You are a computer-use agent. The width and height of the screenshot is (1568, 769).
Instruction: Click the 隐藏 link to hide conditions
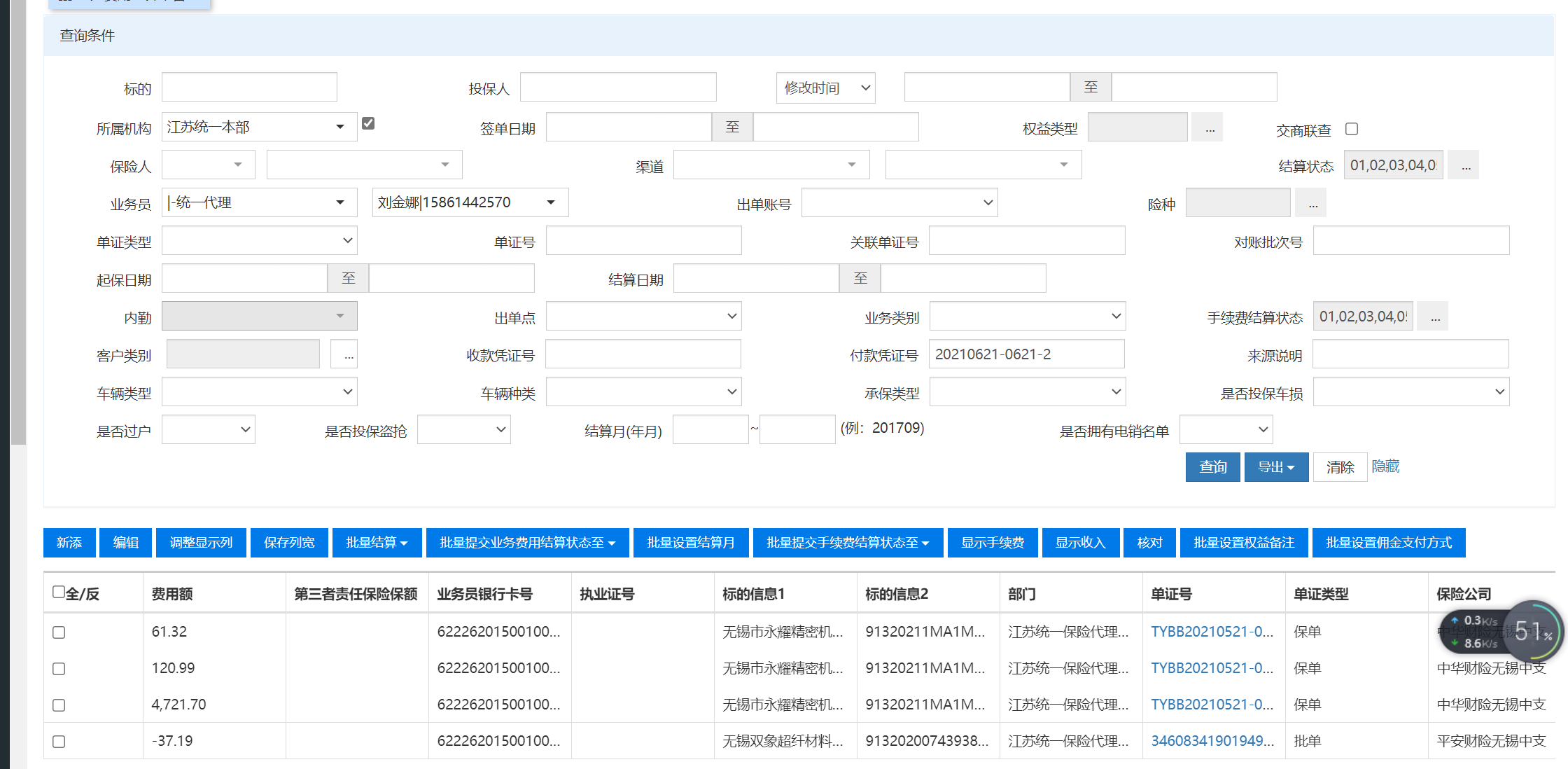click(x=1385, y=466)
